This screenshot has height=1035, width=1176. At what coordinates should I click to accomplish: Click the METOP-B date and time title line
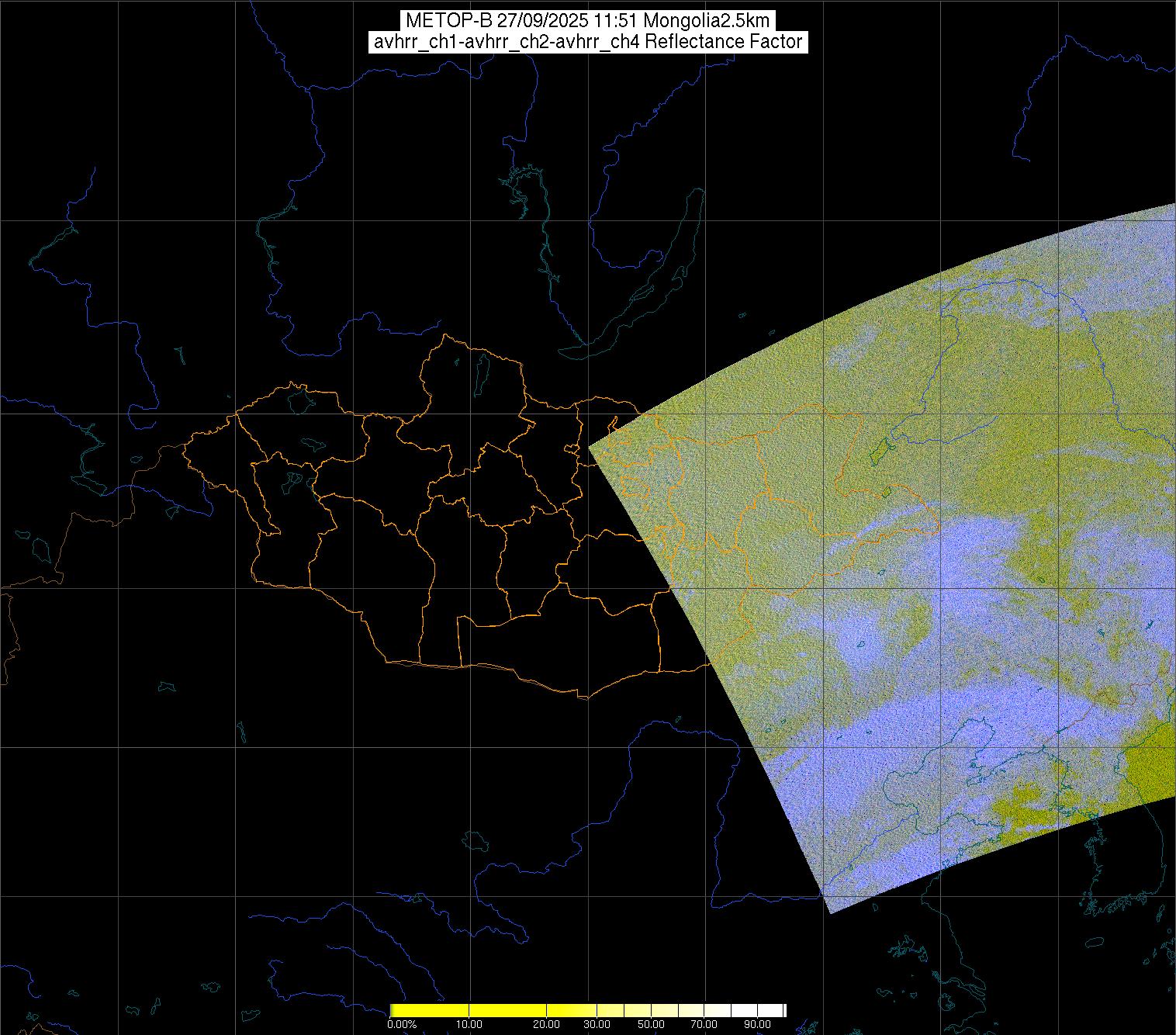587,21
